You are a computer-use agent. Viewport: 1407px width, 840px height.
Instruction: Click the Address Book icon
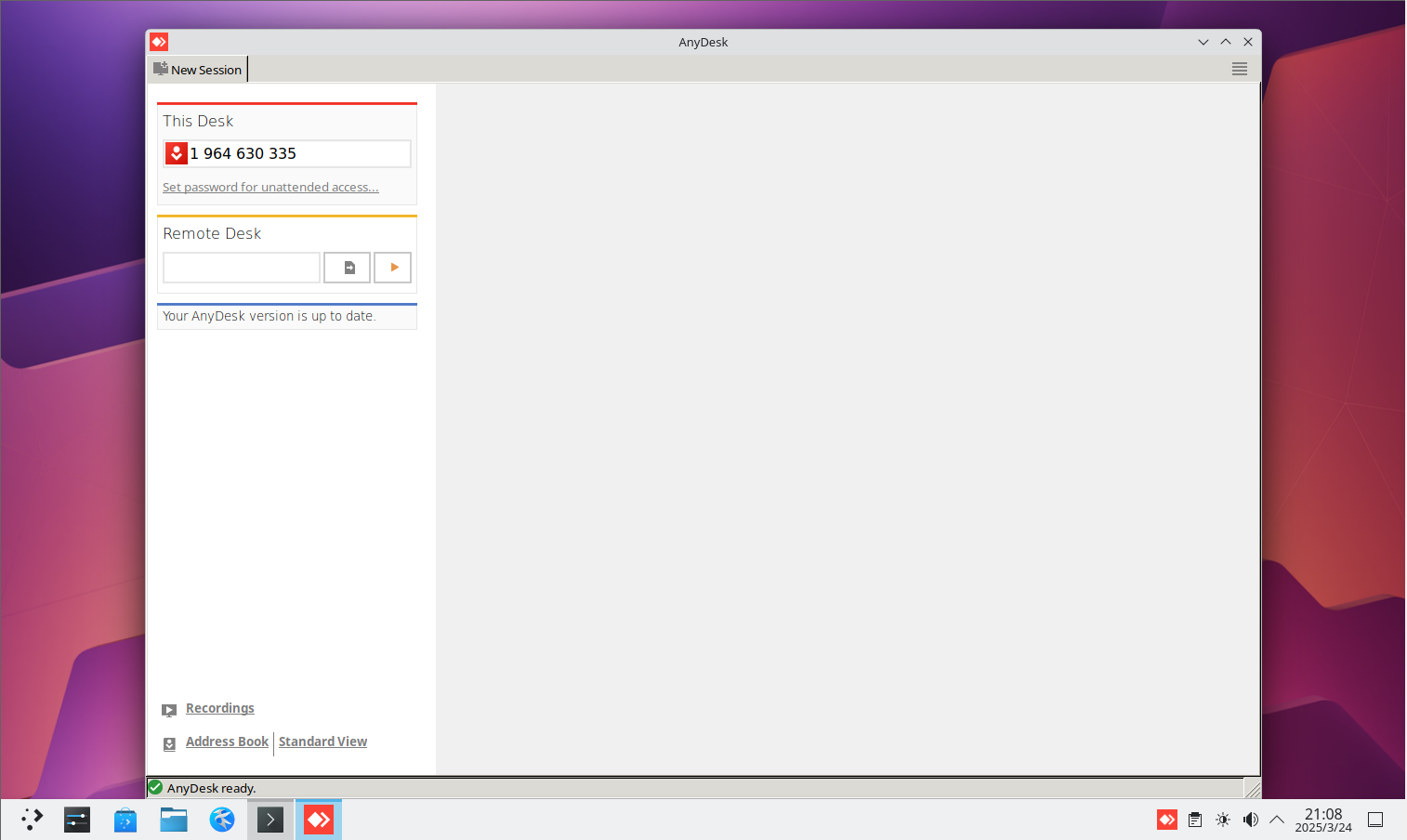[169, 743]
